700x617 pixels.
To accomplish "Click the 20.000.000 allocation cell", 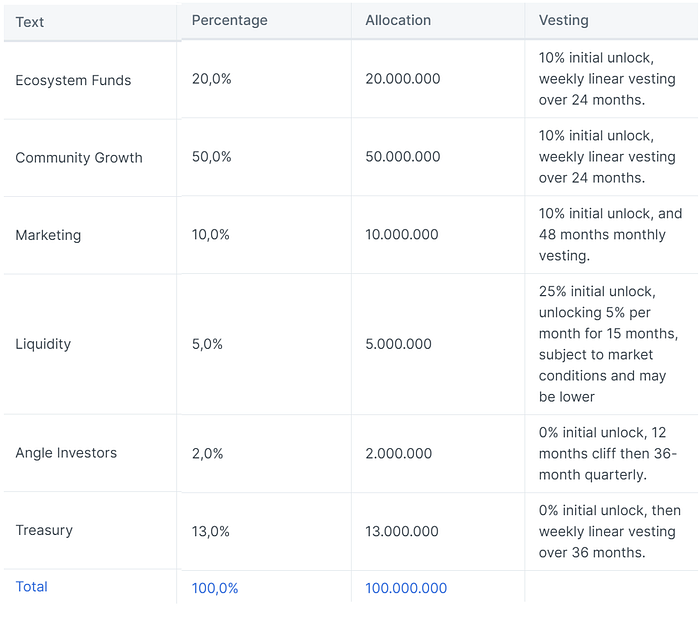I will click(x=403, y=79).
